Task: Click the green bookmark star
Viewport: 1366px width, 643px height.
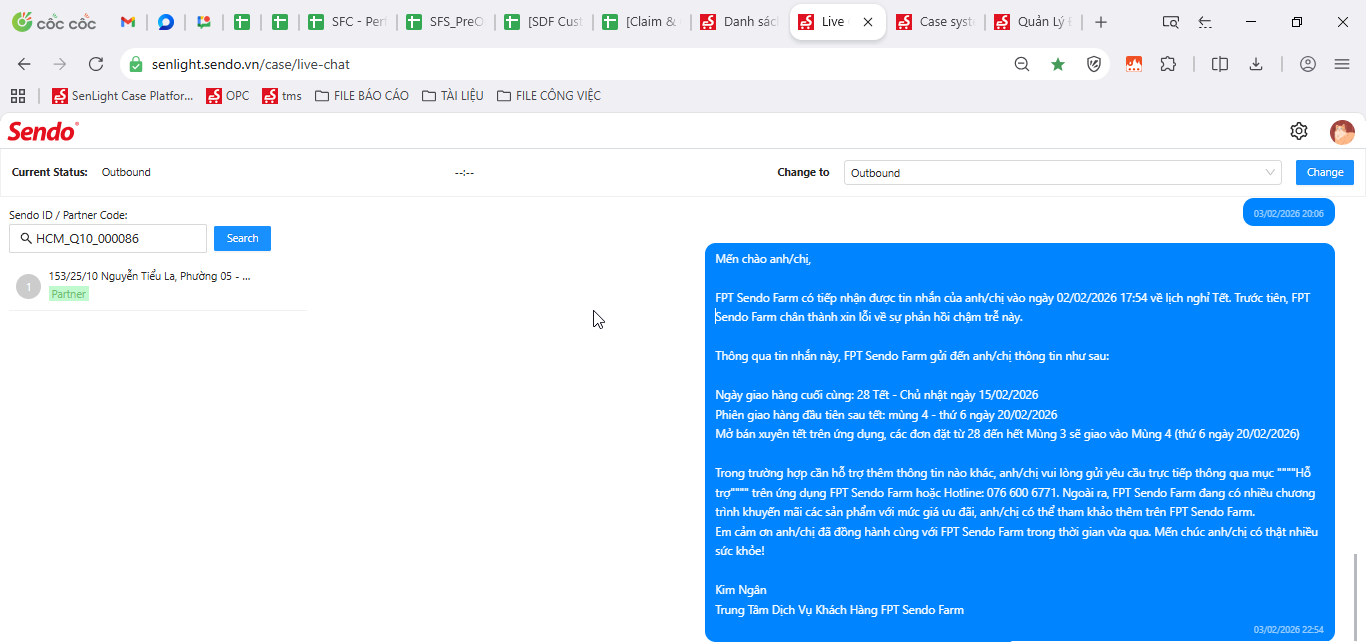Action: [1058, 64]
